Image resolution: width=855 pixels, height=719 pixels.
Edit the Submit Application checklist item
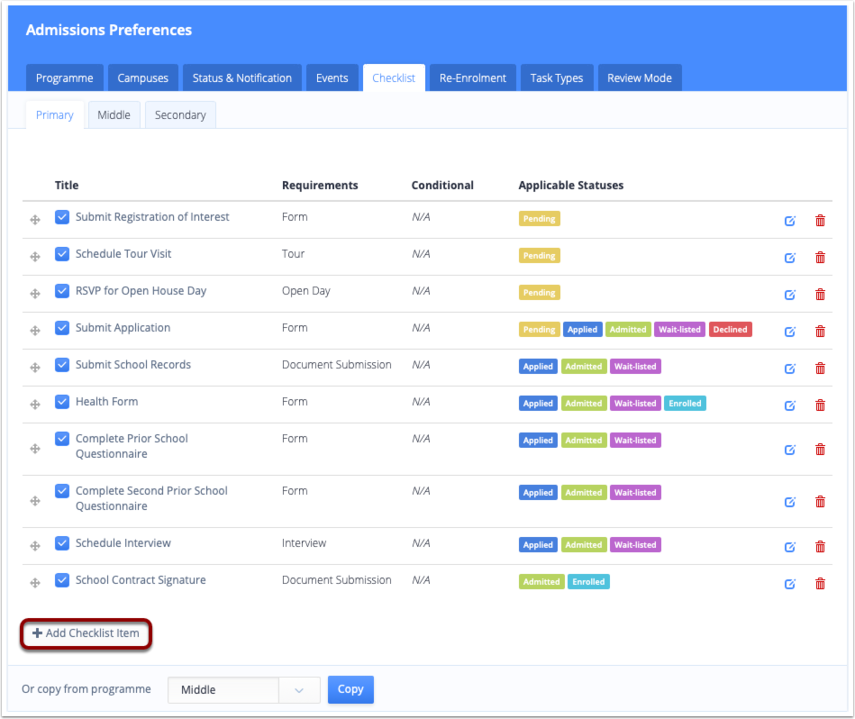tap(790, 332)
